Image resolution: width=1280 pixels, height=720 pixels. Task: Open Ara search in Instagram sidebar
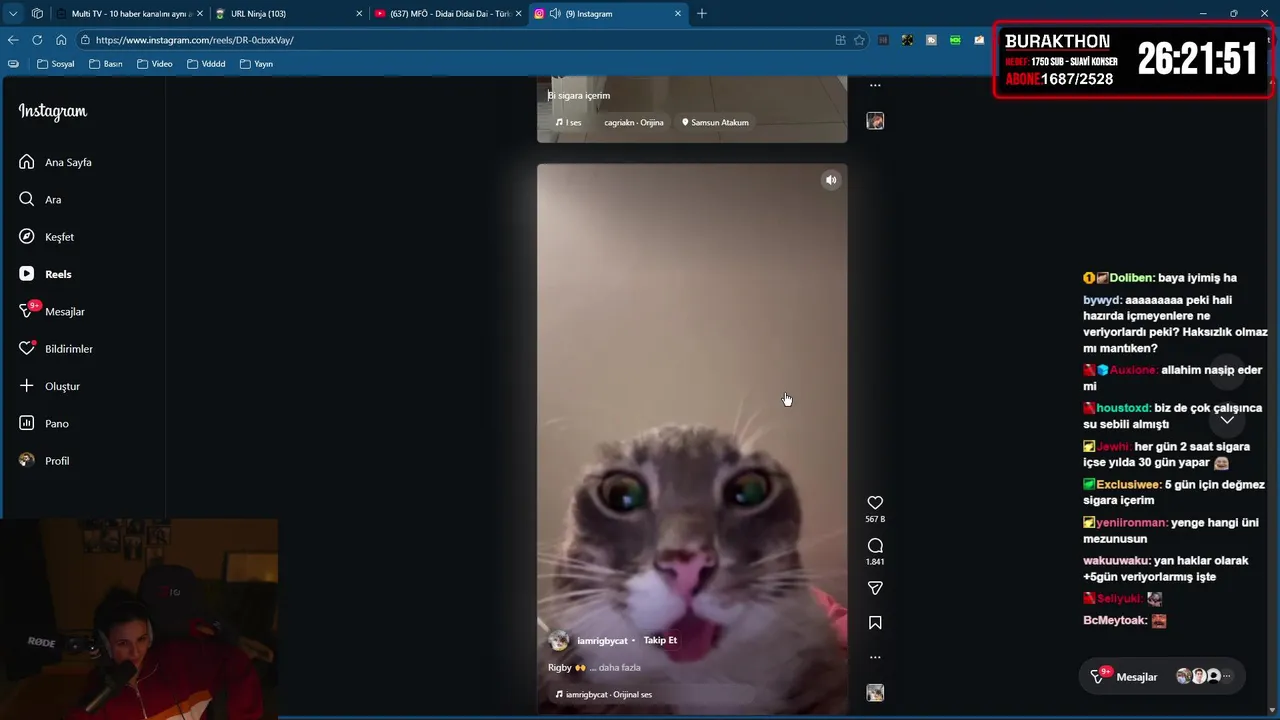(40, 199)
